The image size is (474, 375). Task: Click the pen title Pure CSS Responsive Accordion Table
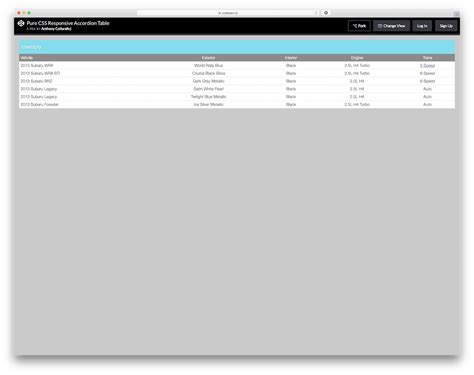68,23
